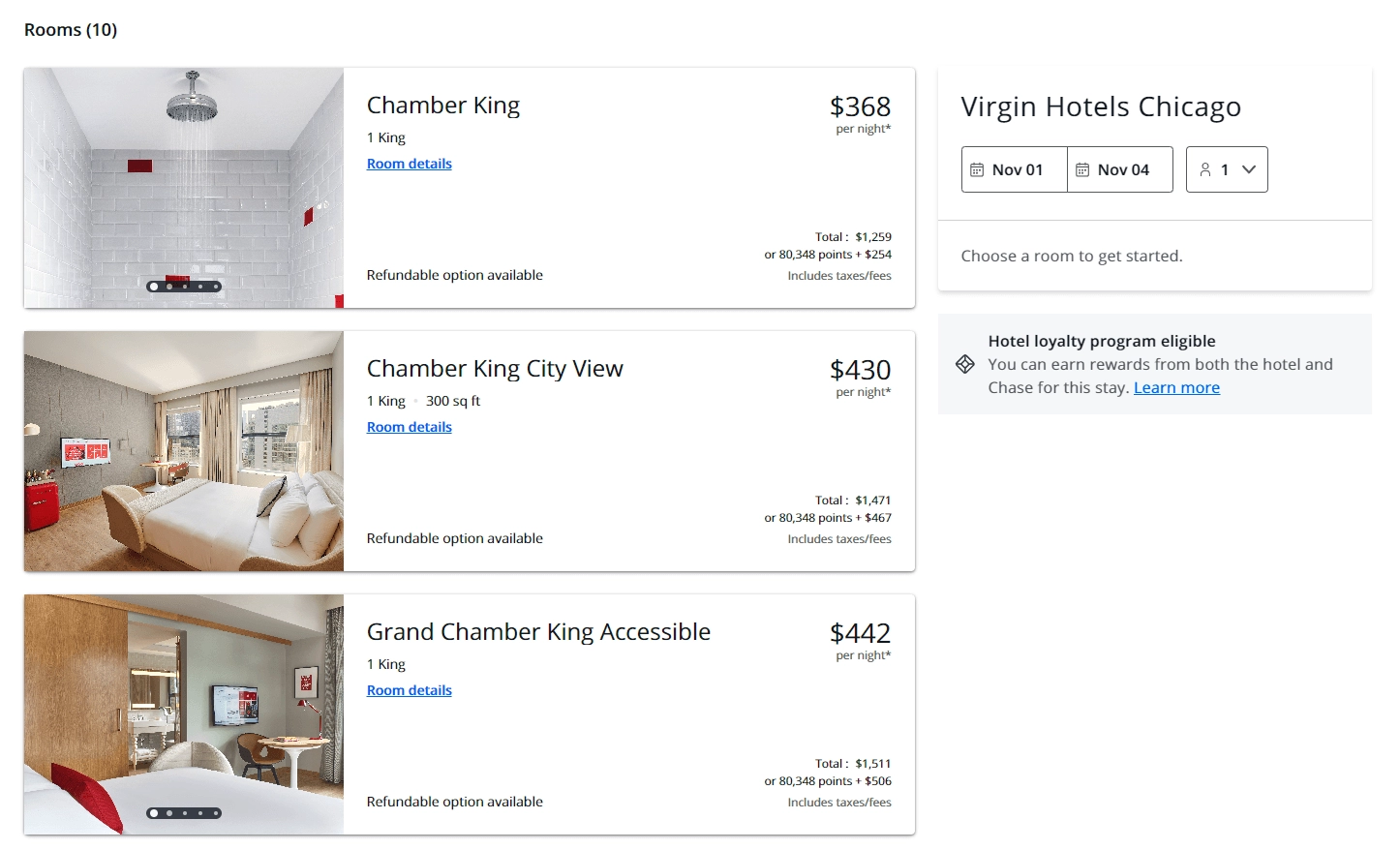Open the Nov 04 check-out date selector
Screen dimensions: 1400x850
(1120, 169)
